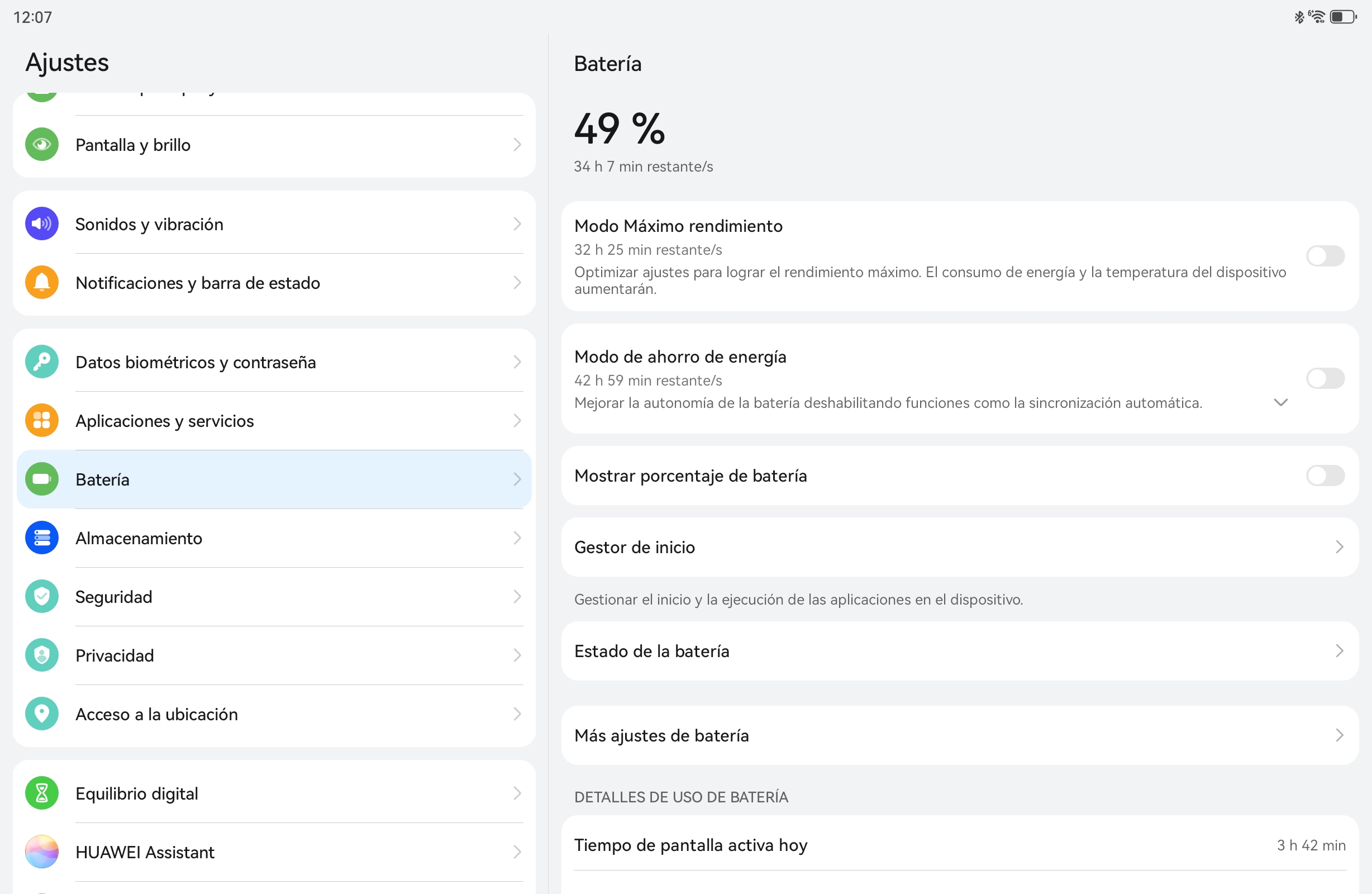This screenshot has height=894, width=1372.
Task: Click the Seguridad shield icon
Action: point(41,596)
